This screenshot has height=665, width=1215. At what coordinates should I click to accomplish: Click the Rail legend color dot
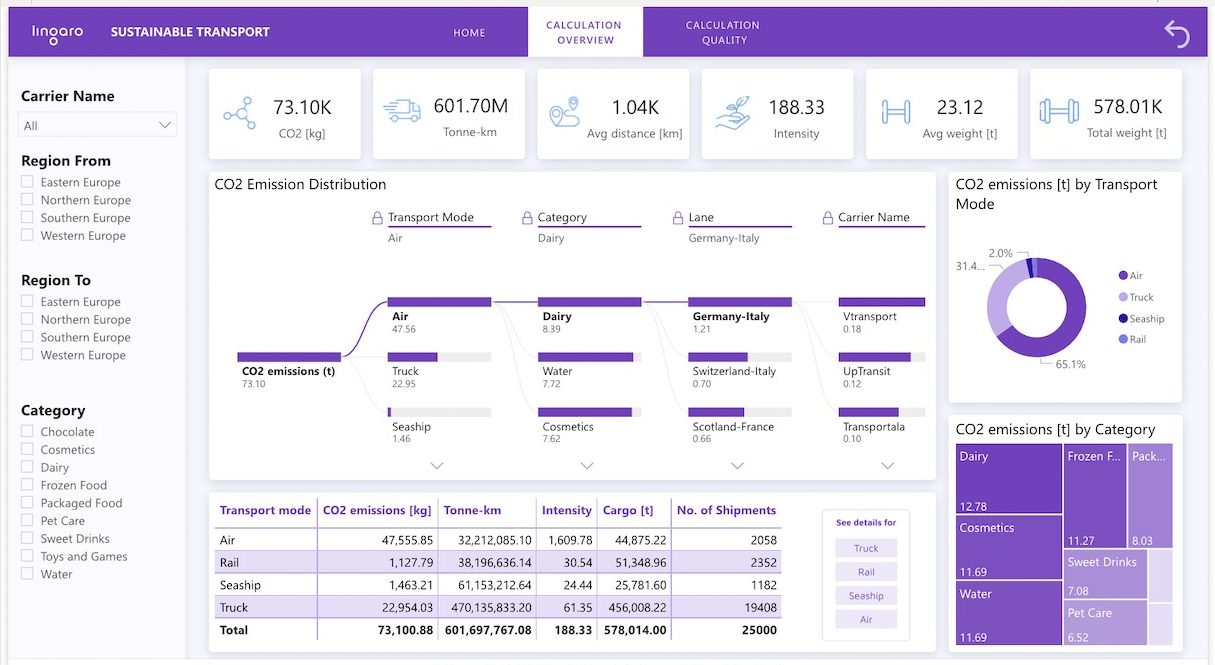click(1123, 340)
